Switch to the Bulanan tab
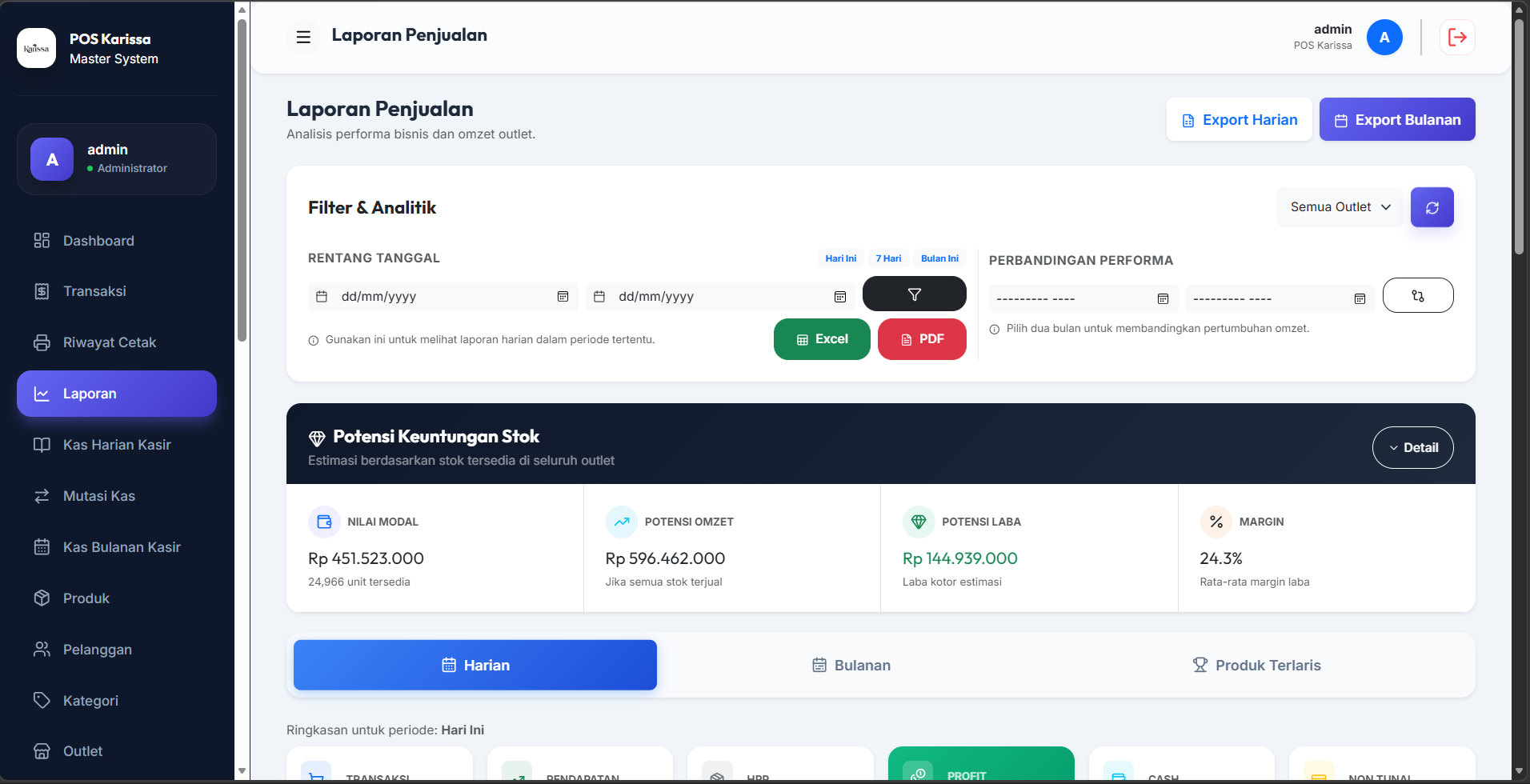 (851, 665)
